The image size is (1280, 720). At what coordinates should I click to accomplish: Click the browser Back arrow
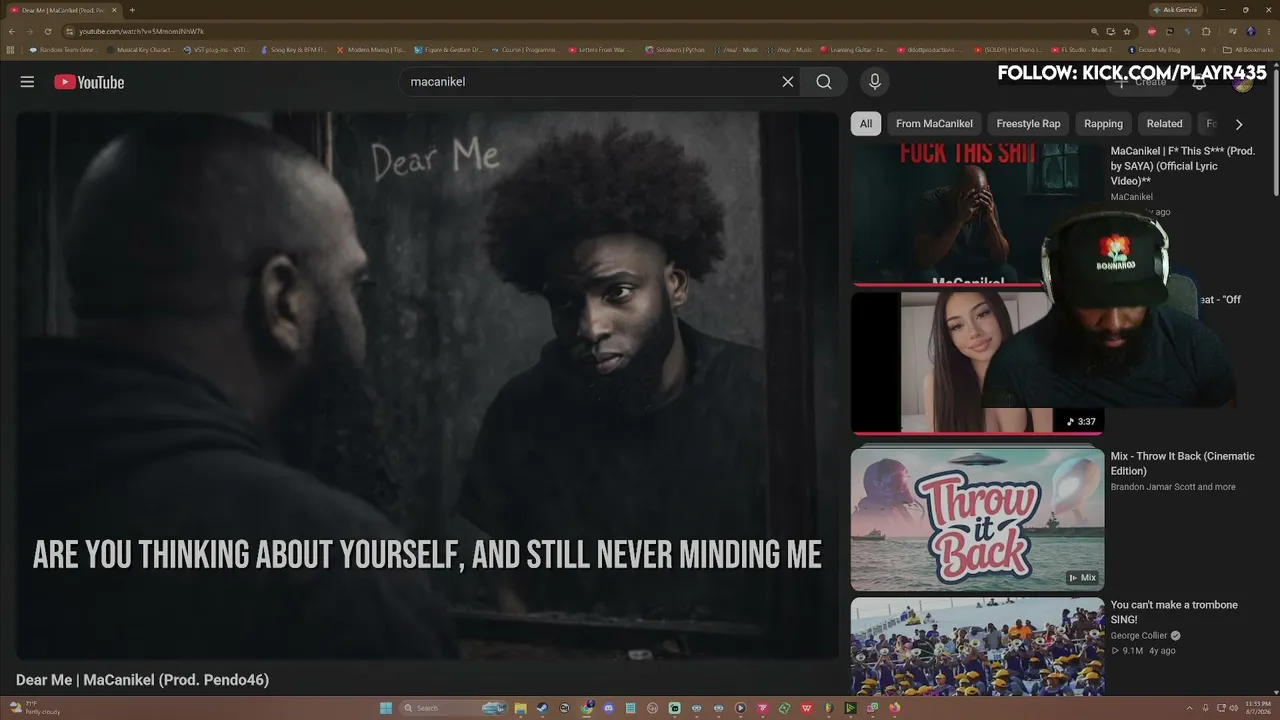(x=11, y=31)
